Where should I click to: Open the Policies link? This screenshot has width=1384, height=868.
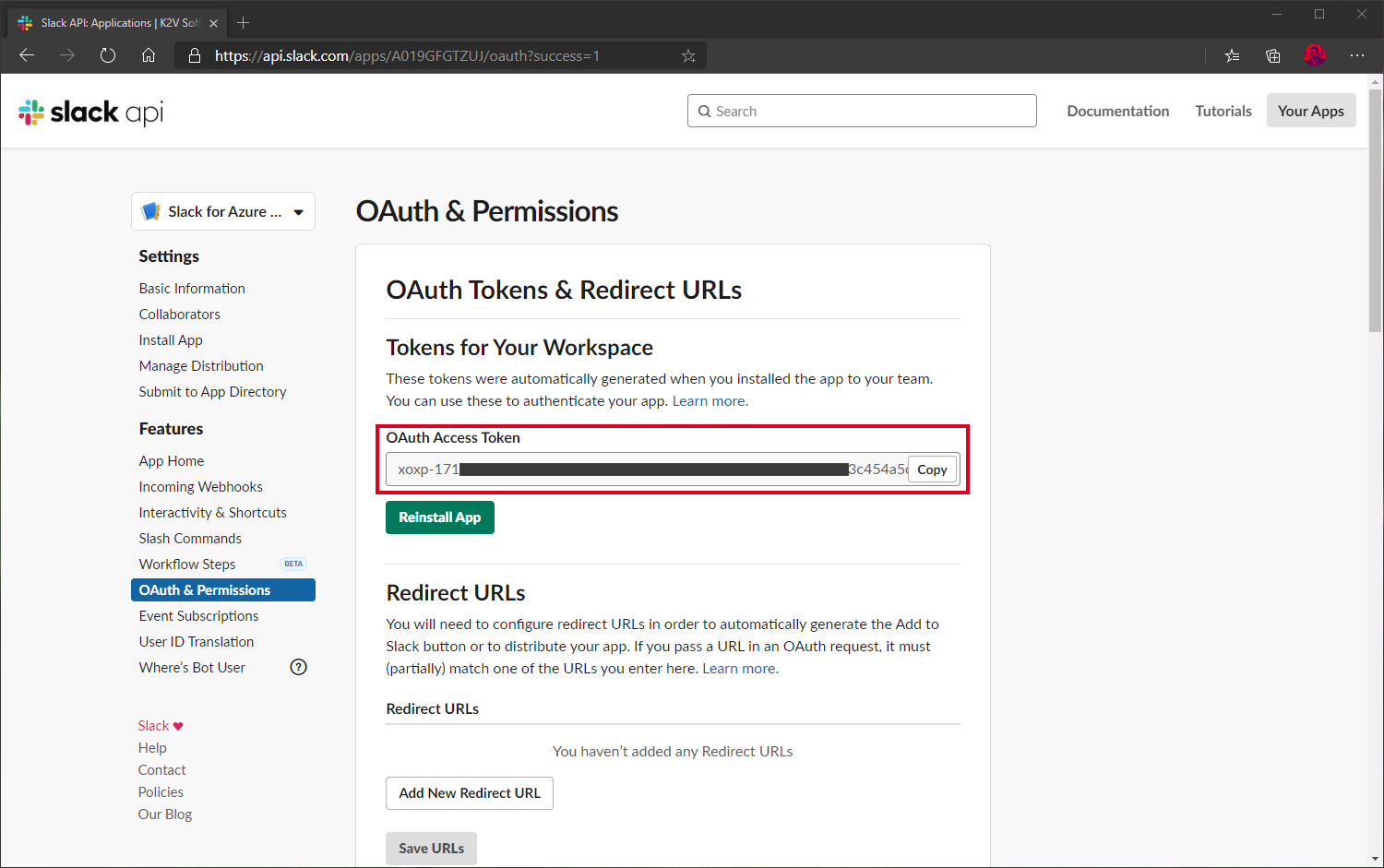[161, 792]
